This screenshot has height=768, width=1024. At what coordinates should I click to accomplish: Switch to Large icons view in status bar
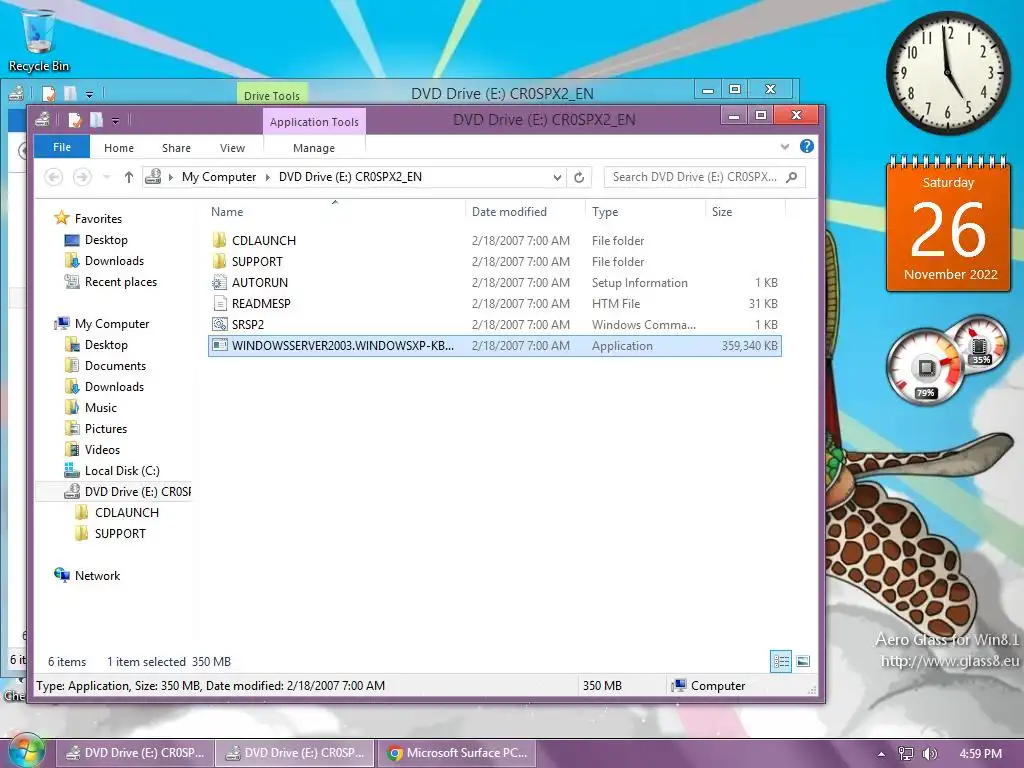803,662
